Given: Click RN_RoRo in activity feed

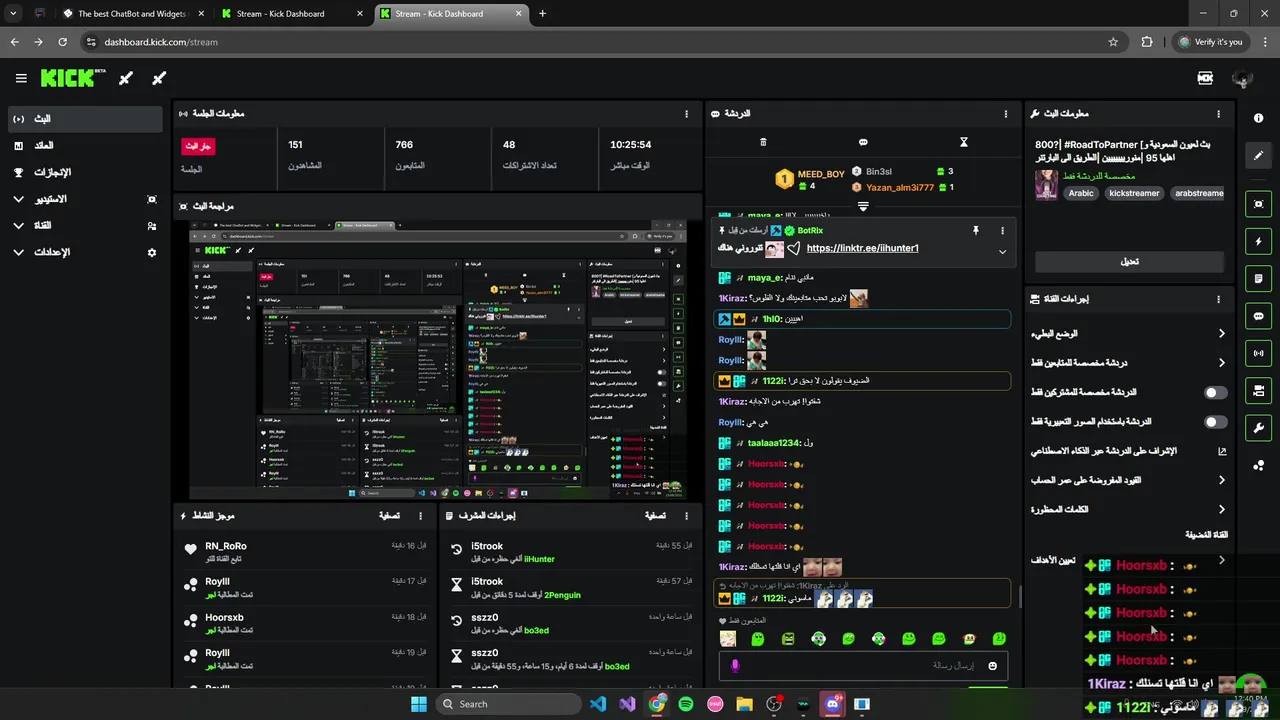Looking at the screenshot, I should (226, 546).
